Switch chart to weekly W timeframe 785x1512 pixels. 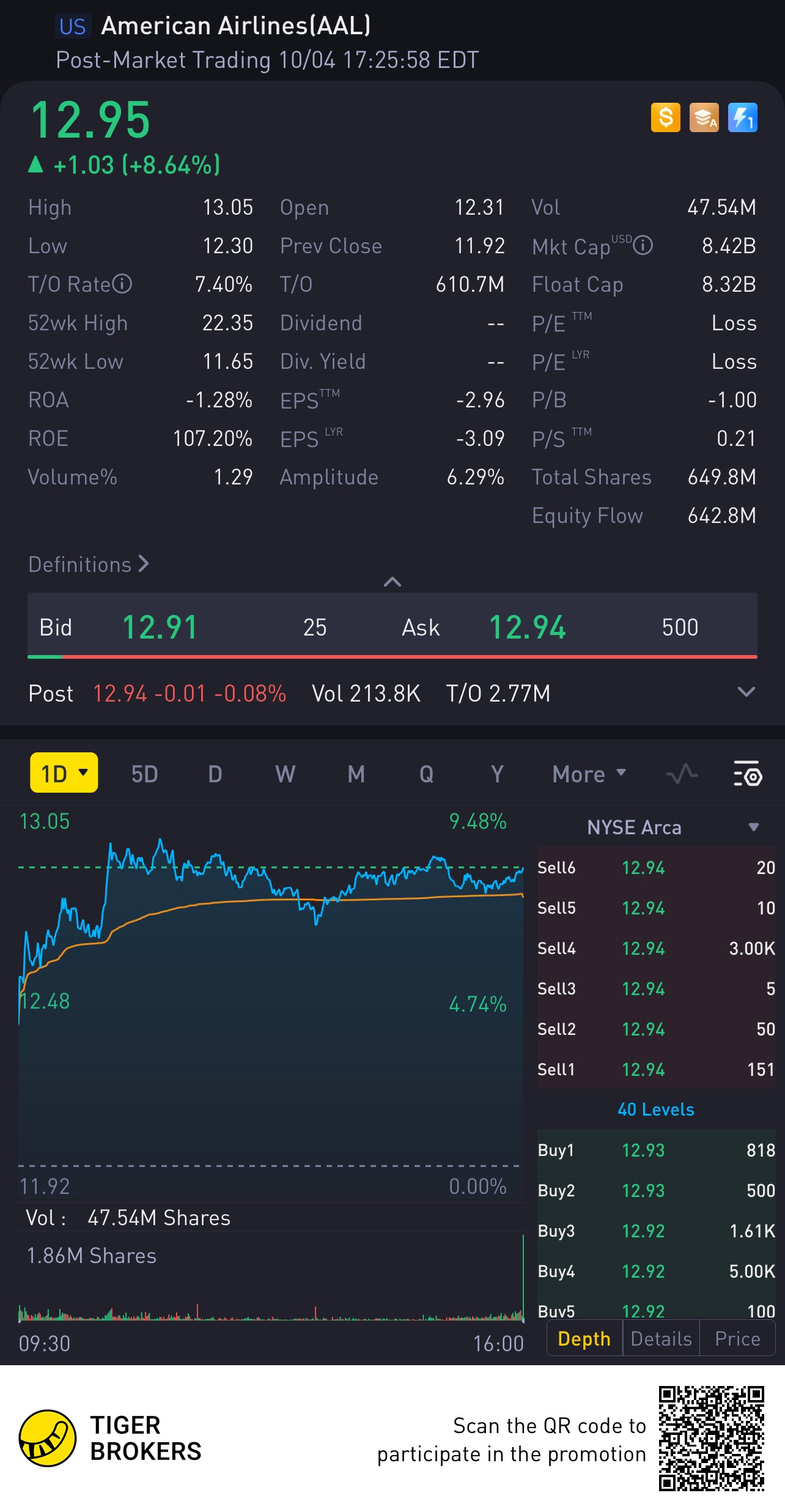click(x=285, y=774)
